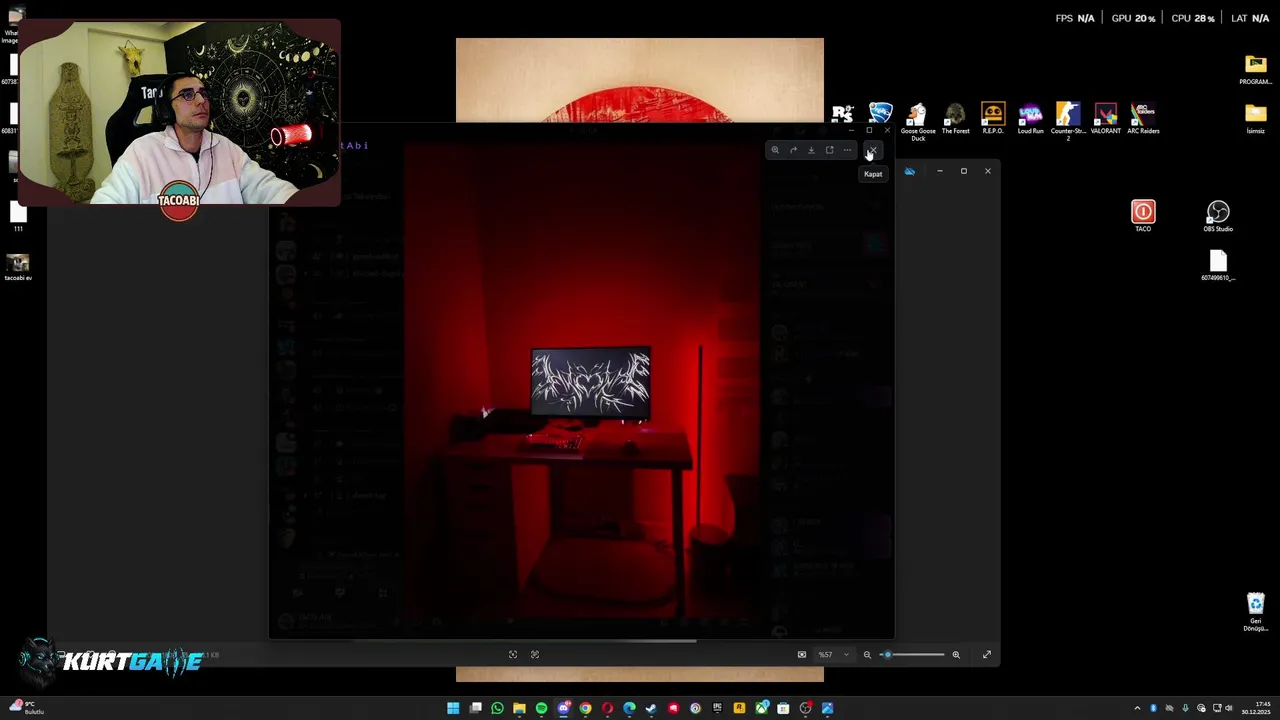Open the VALORANT desktop shortcut

[1105, 118]
